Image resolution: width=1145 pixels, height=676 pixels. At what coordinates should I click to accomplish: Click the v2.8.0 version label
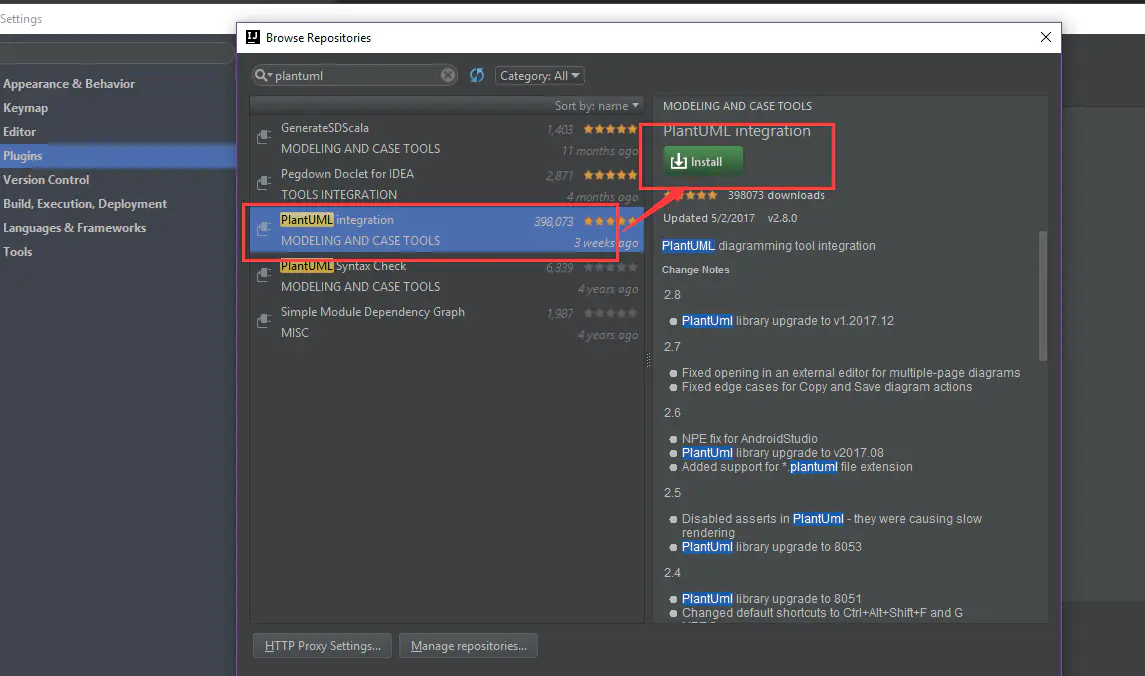[782, 218]
